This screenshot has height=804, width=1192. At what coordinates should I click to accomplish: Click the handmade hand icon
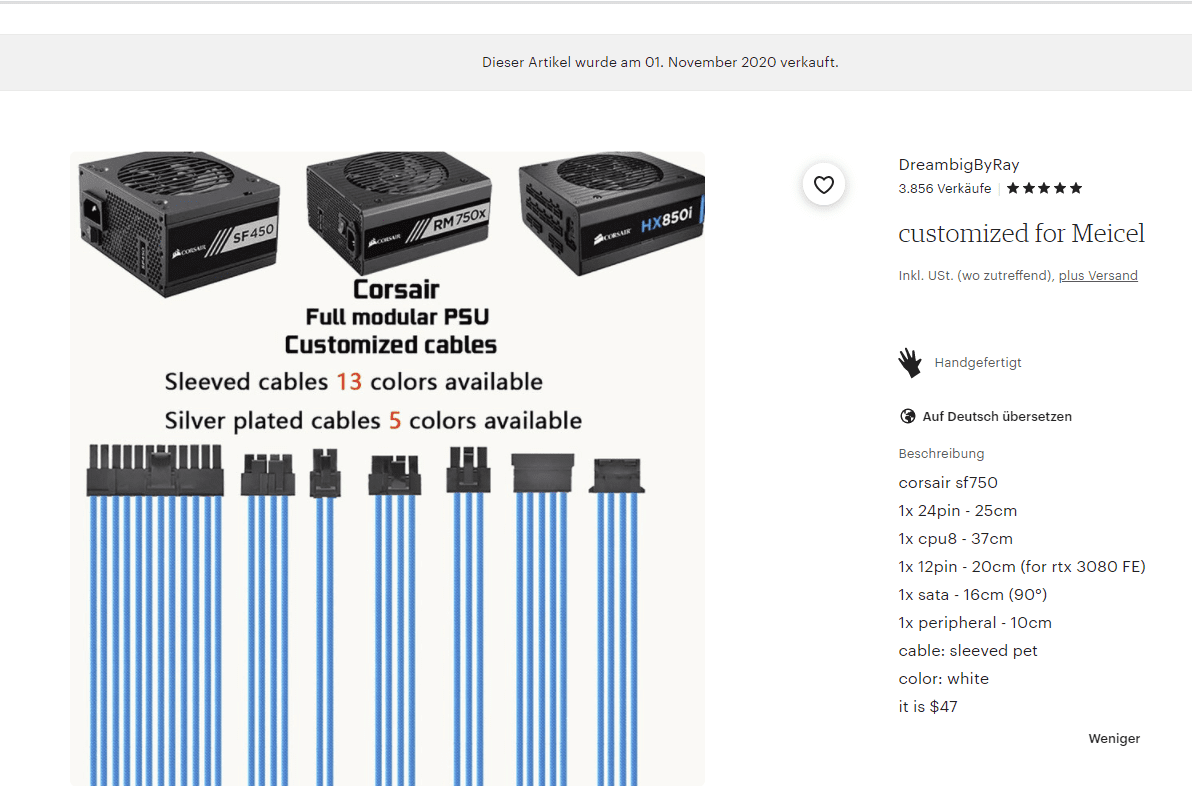tap(910, 362)
